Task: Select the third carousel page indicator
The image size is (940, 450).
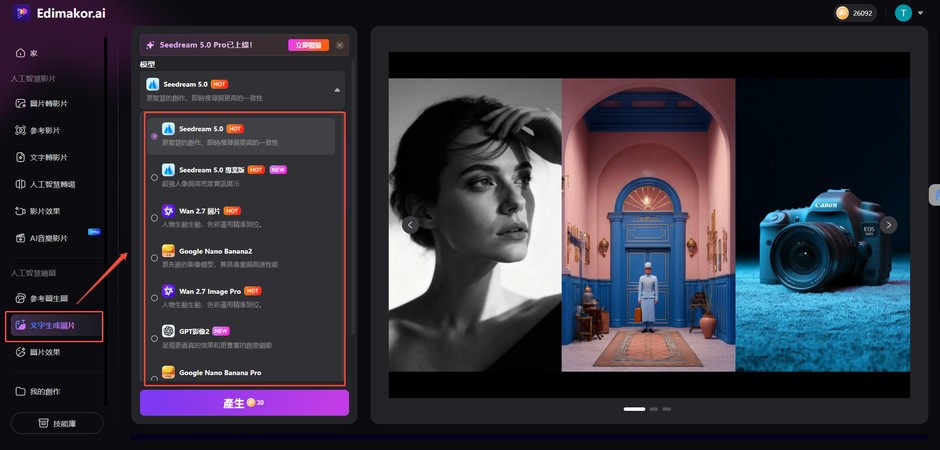Action: point(667,409)
